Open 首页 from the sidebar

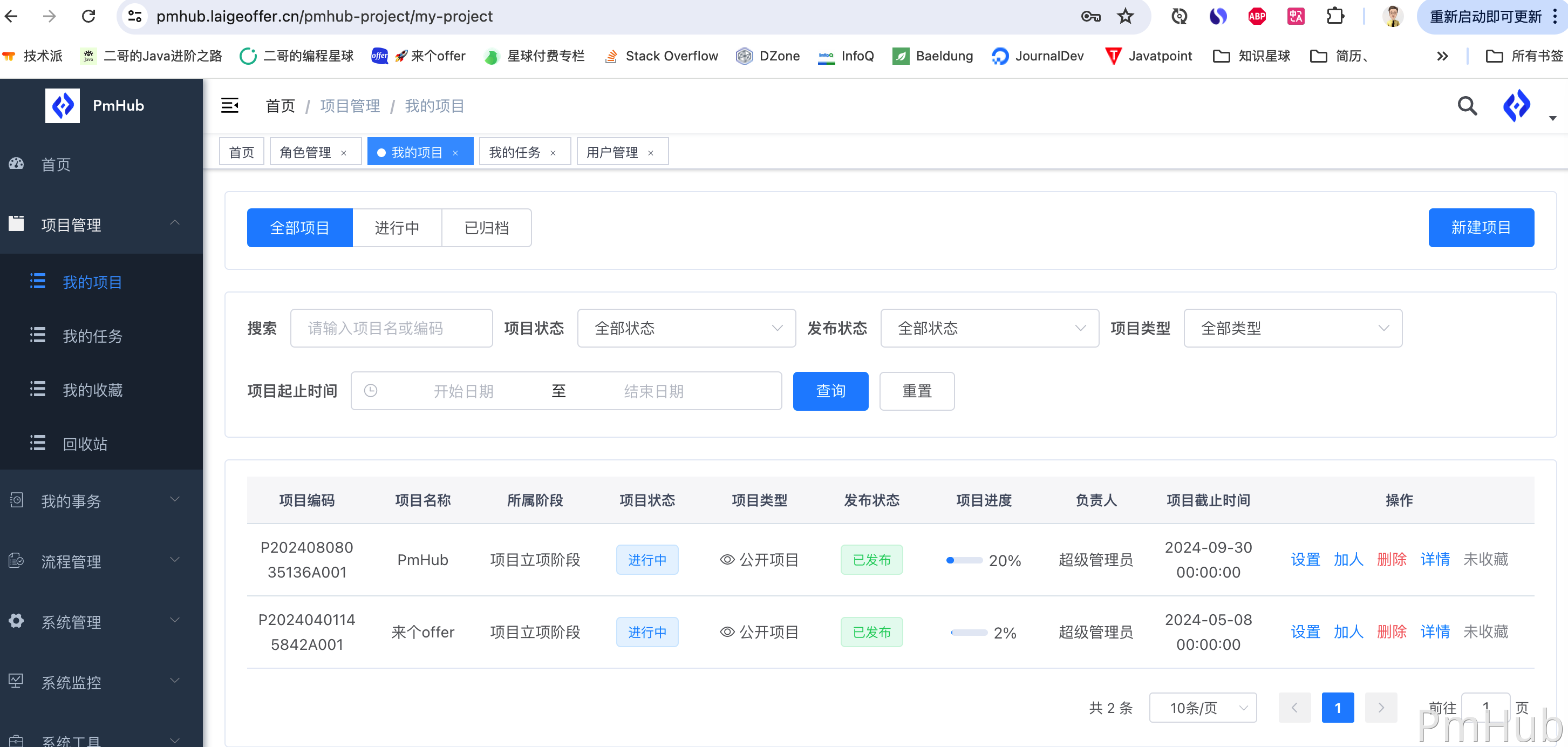56,165
